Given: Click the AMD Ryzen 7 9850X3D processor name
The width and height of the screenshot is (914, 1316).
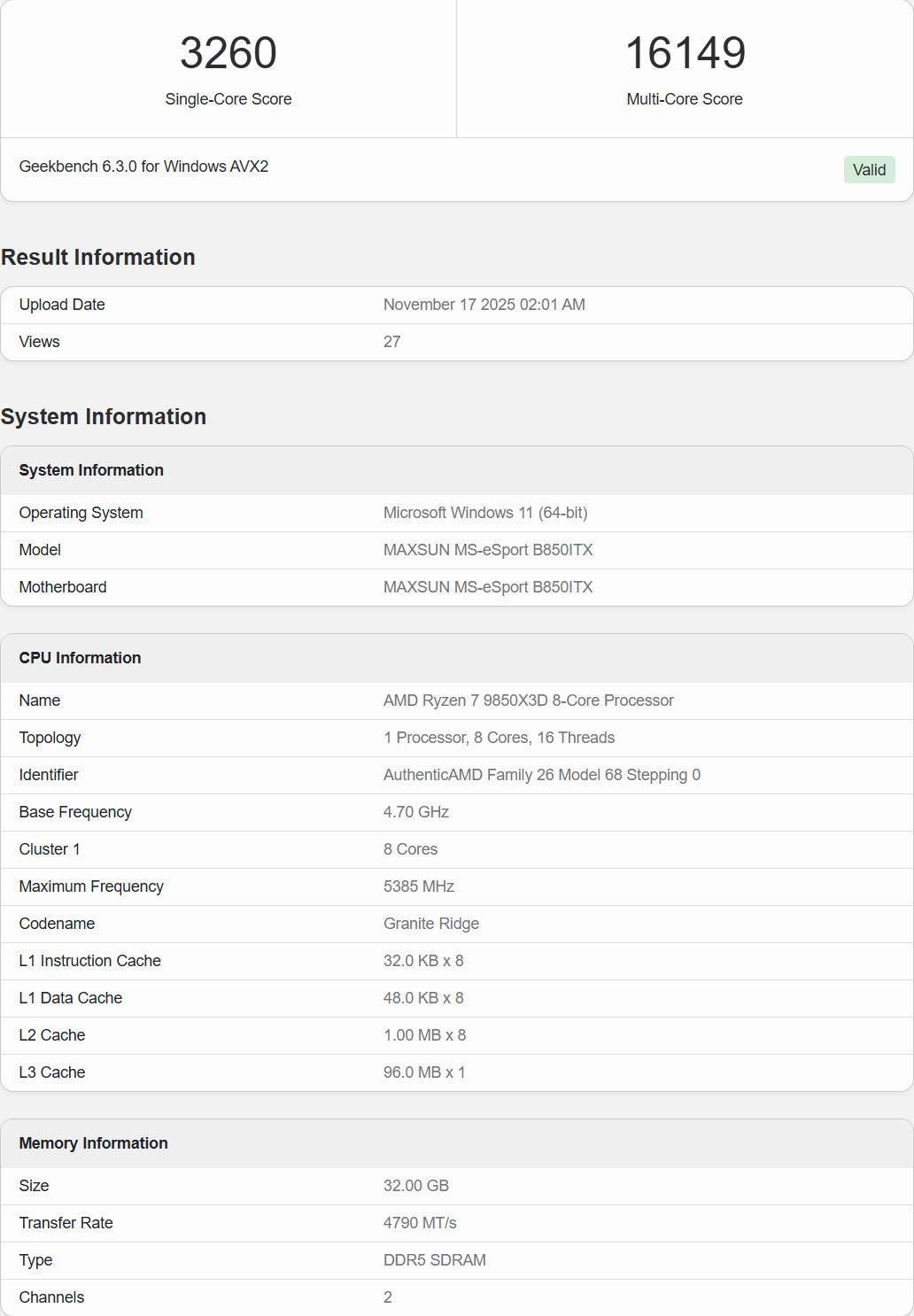Looking at the screenshot, I should 528,701.
